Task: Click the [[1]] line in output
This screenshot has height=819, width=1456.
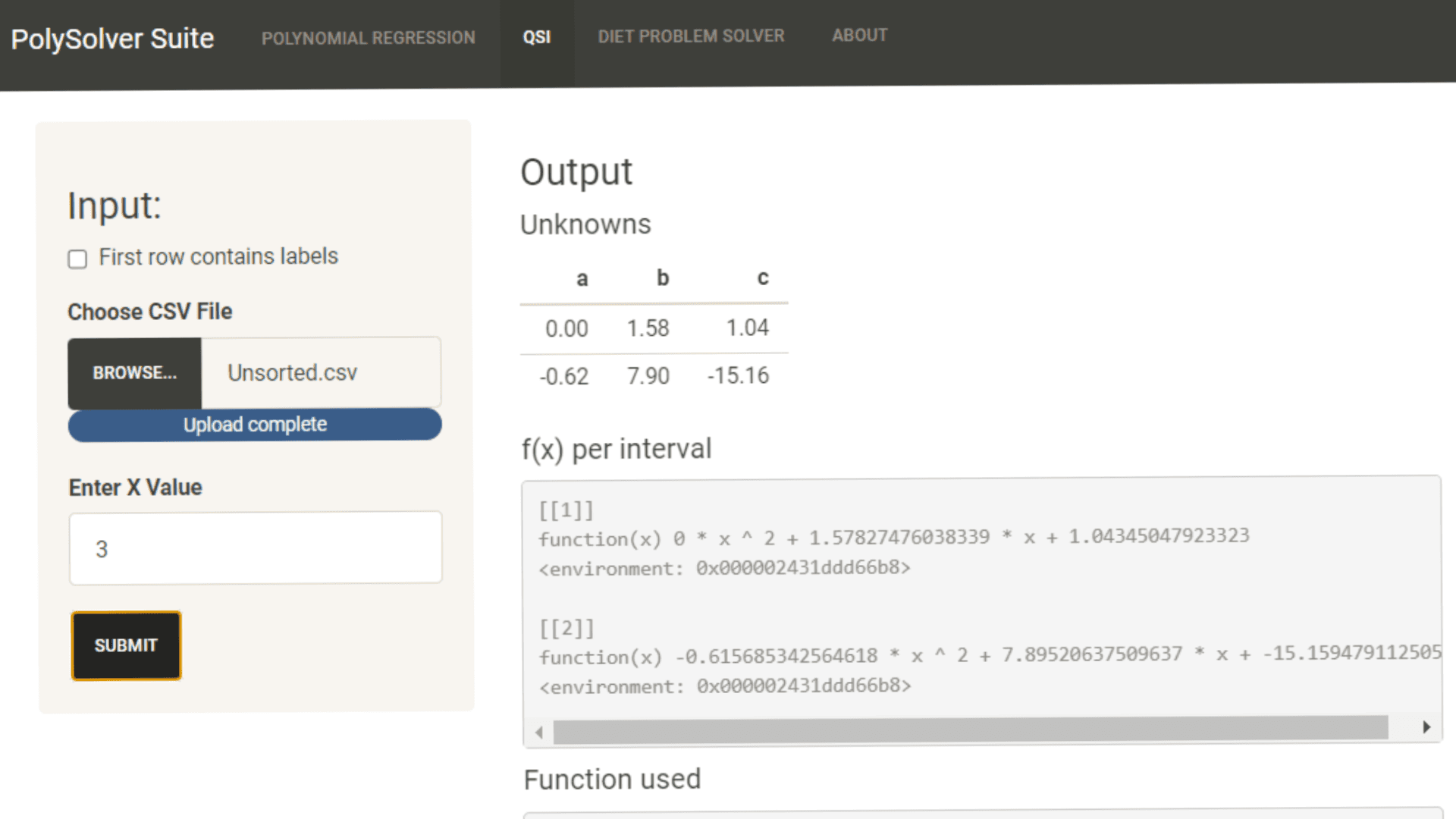Action: pos(566,510)
